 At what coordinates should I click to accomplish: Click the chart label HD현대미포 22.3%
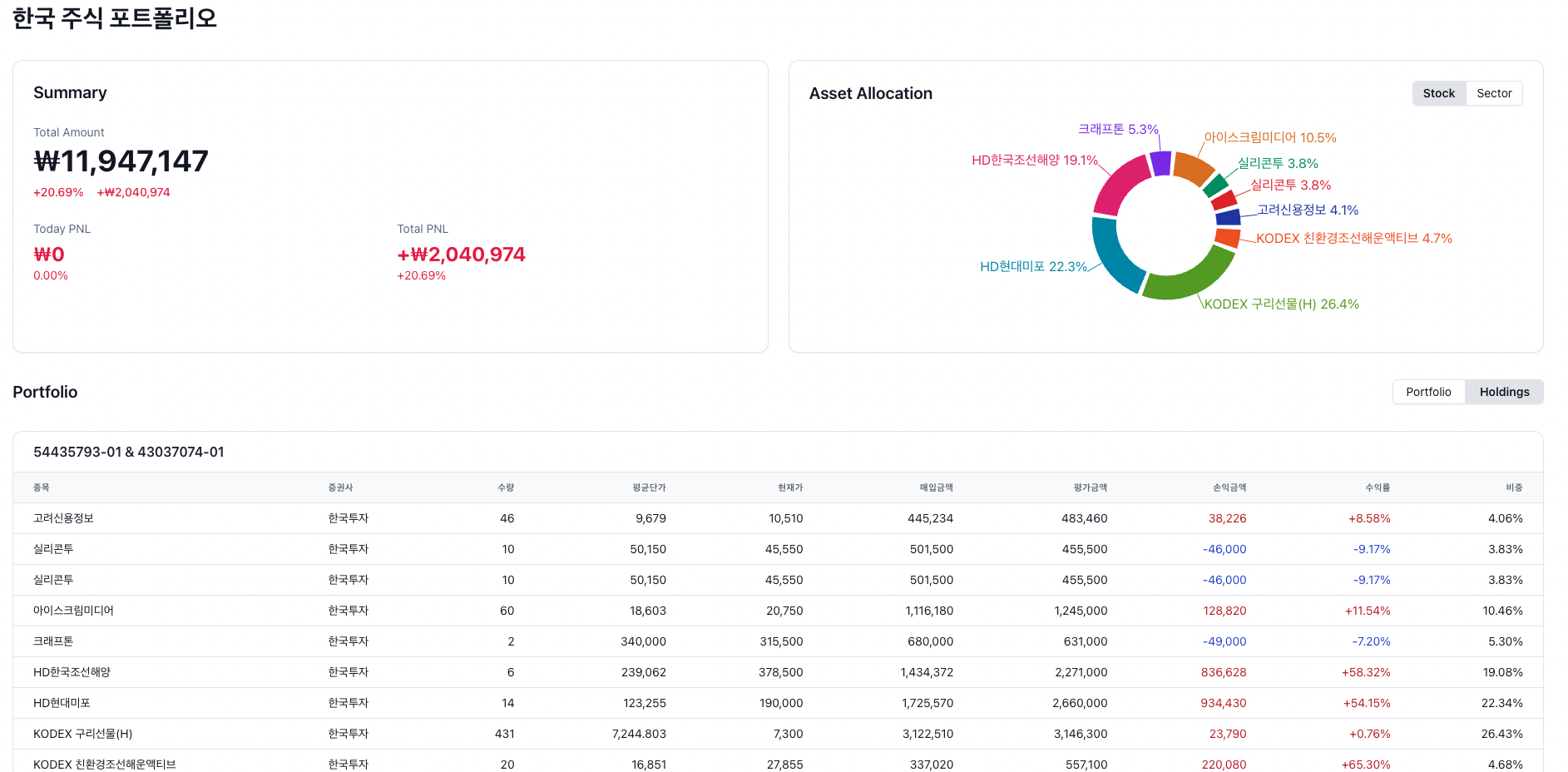coord(1034,266)
